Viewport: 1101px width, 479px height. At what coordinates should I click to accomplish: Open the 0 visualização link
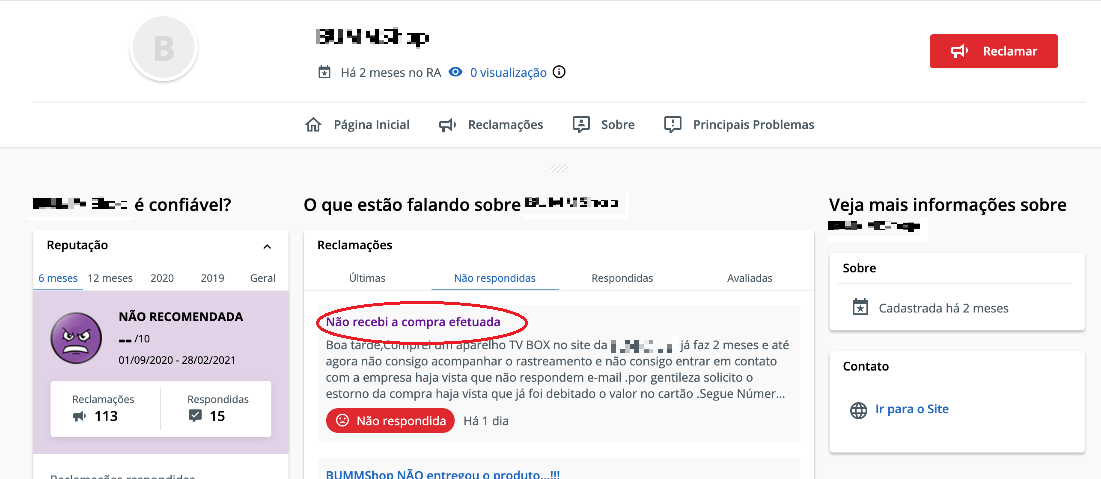coord(508,72)
